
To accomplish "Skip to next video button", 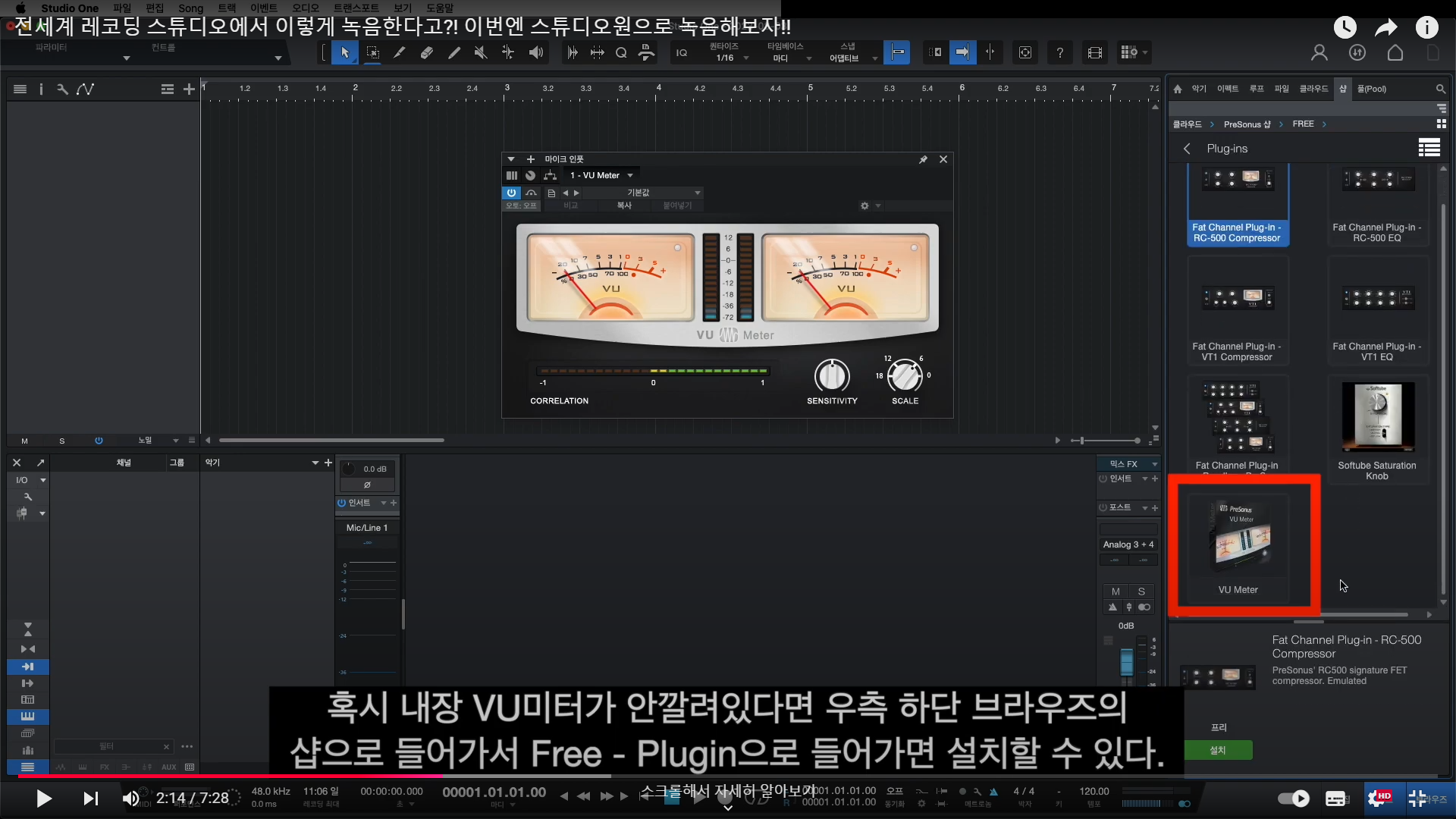I will tap(90, 799).
